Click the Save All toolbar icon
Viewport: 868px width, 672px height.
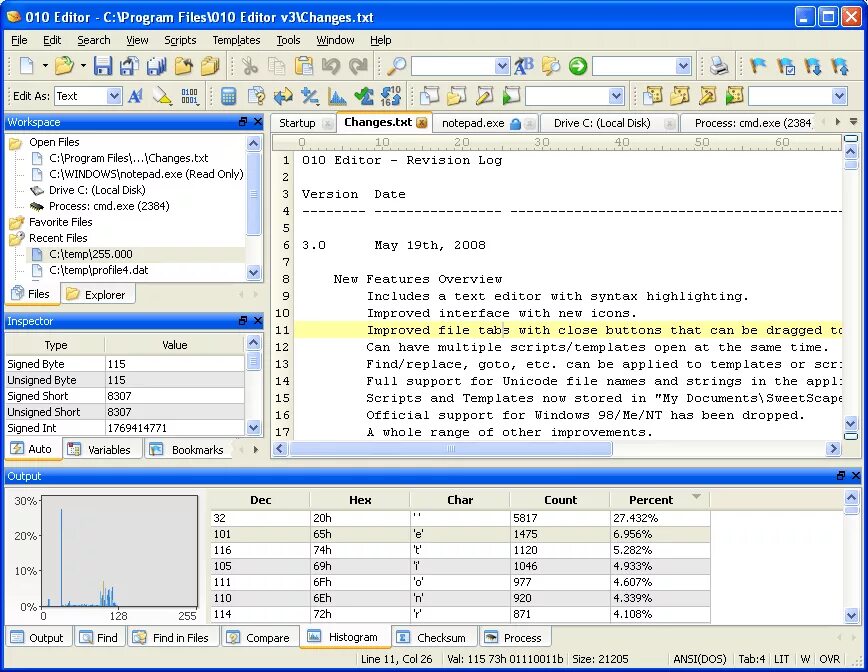click(156, 66)
